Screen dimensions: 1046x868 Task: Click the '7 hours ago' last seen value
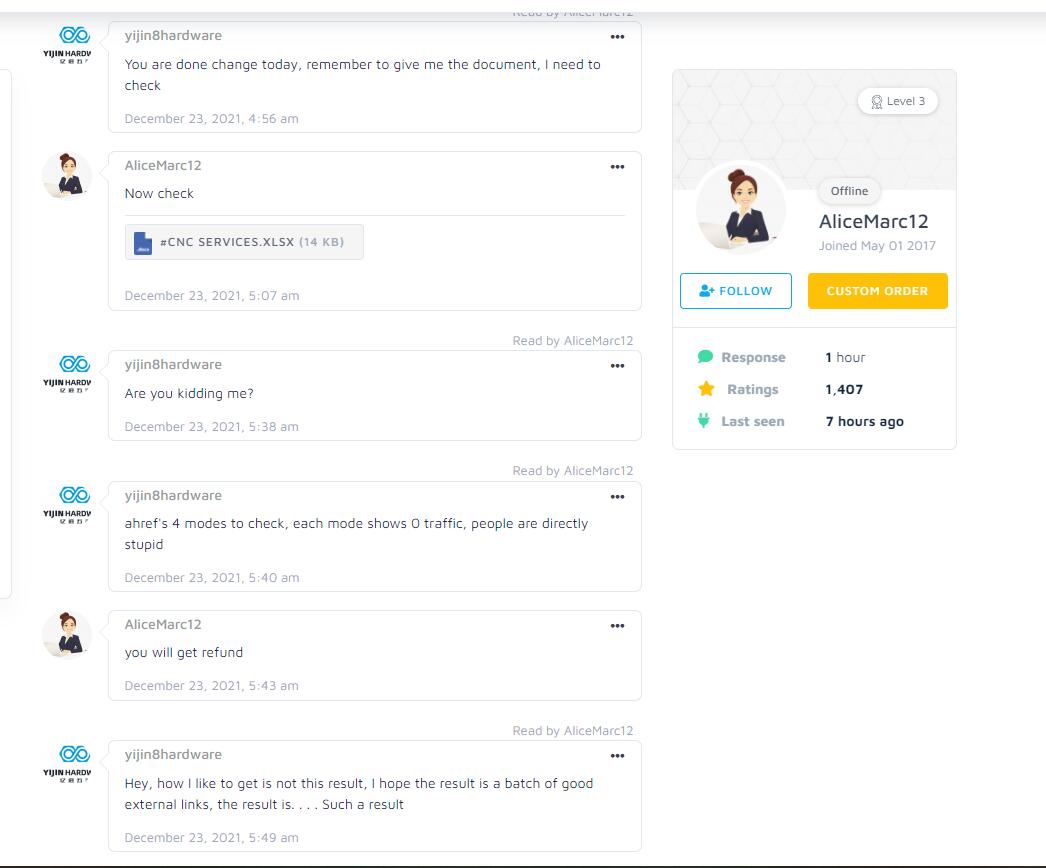tap(865, 422)
